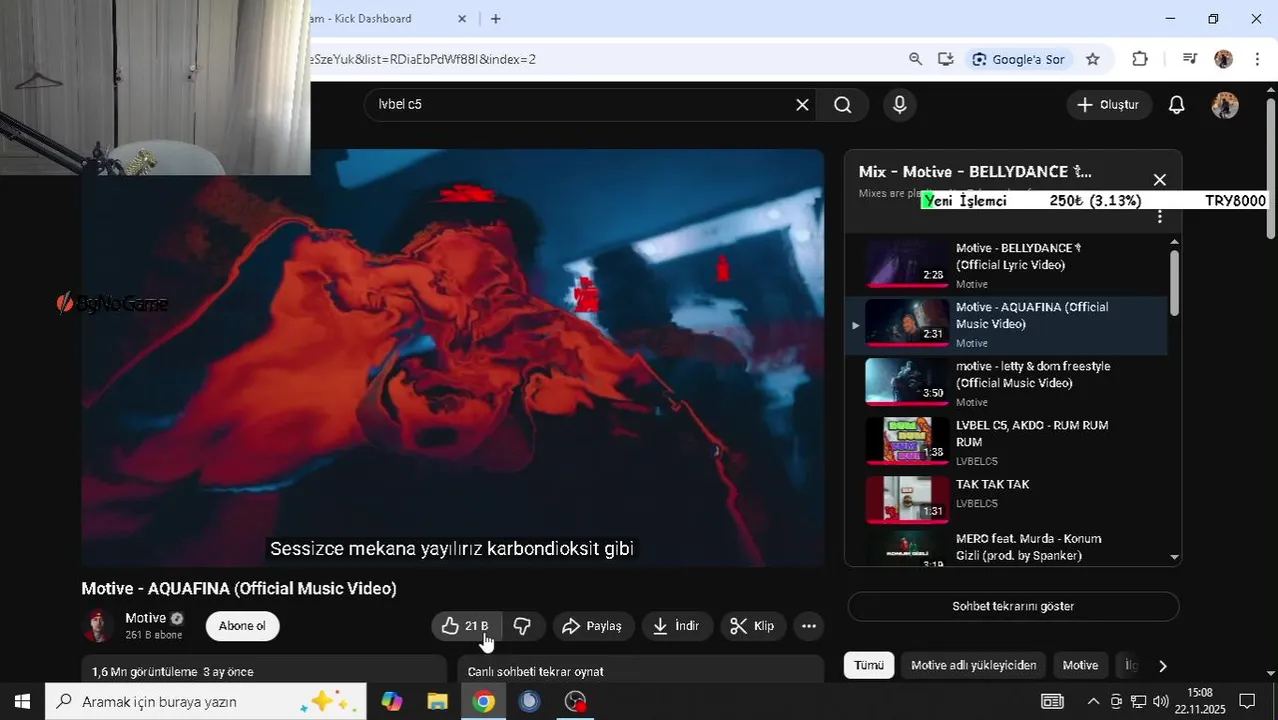1278x720 pixels.
Task: Click the Chrome zoom magnifier icon in address bar
Action: (915, 59)
